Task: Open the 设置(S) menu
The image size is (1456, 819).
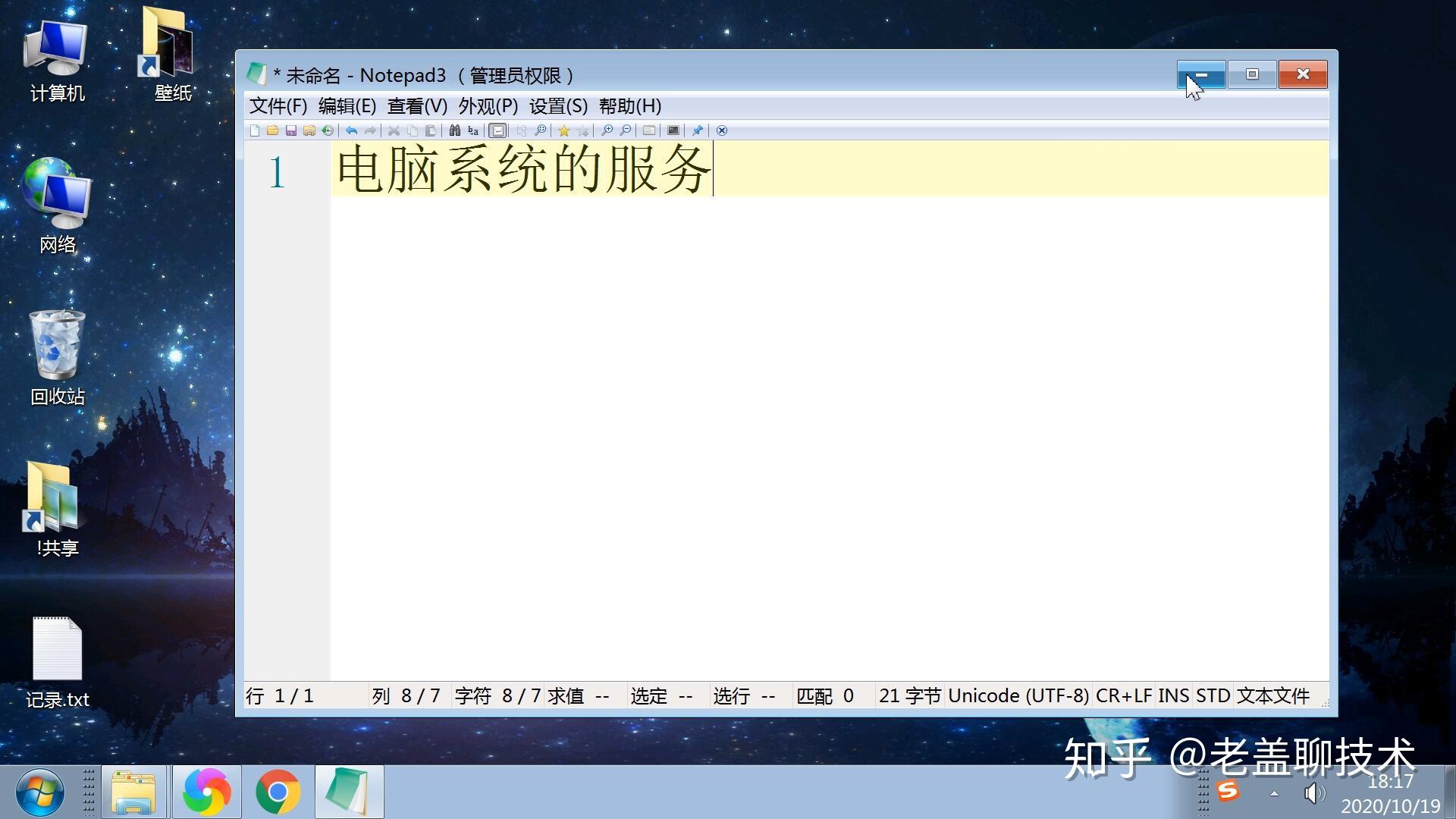Action: tap(558, 106)
